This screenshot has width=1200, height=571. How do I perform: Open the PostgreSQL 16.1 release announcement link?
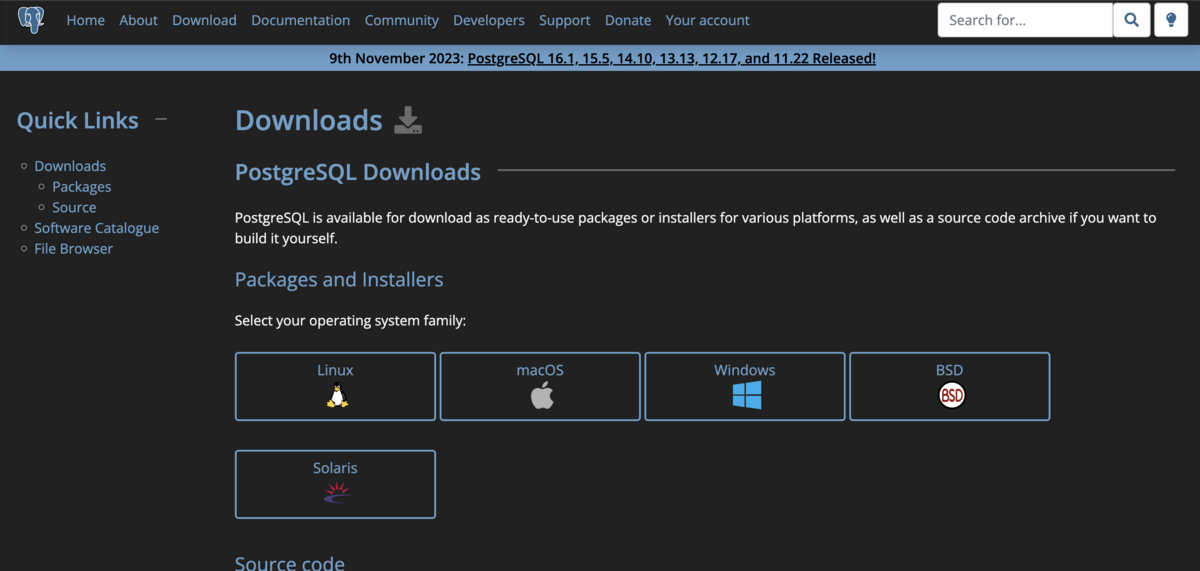pos(671,58)
